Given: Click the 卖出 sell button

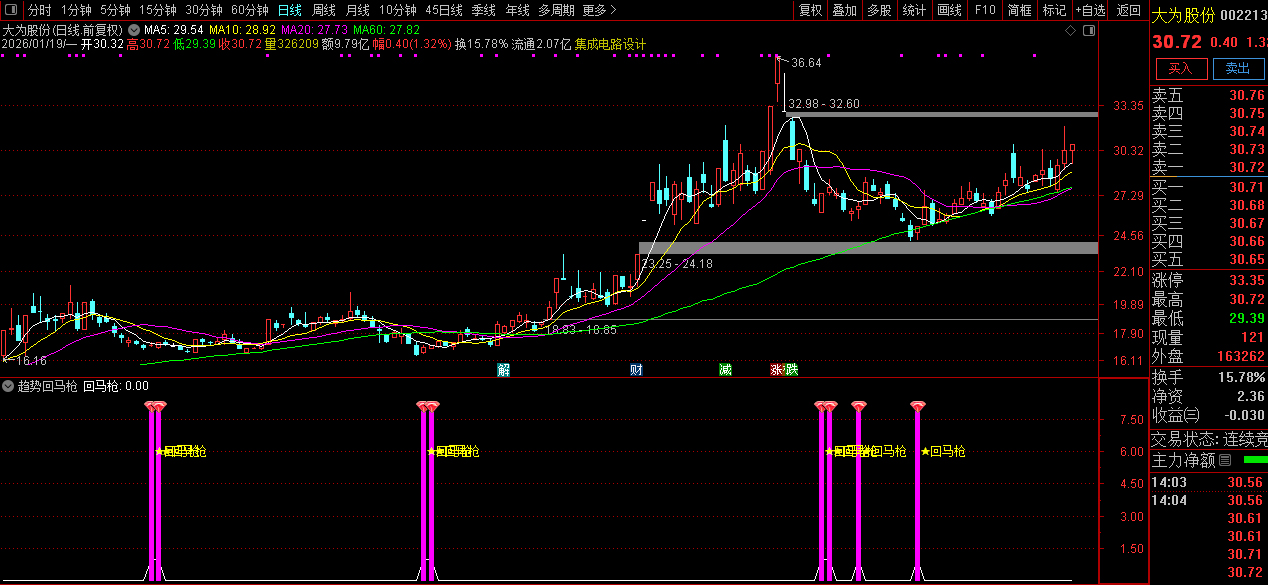Looking at the screenshot, I should [x=1238, y=68].
